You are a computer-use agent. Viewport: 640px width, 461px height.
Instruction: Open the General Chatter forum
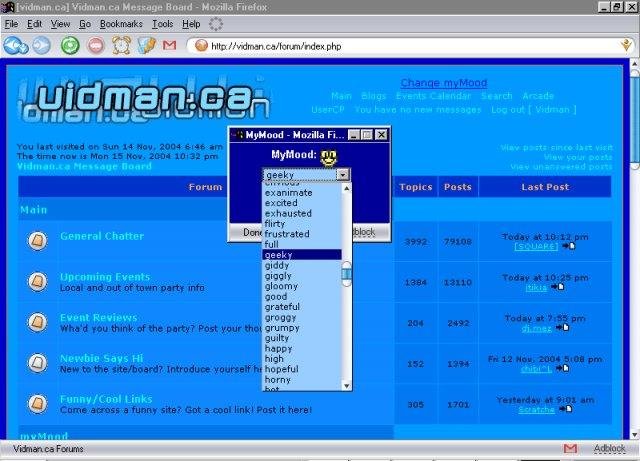[x=102, y=236]
